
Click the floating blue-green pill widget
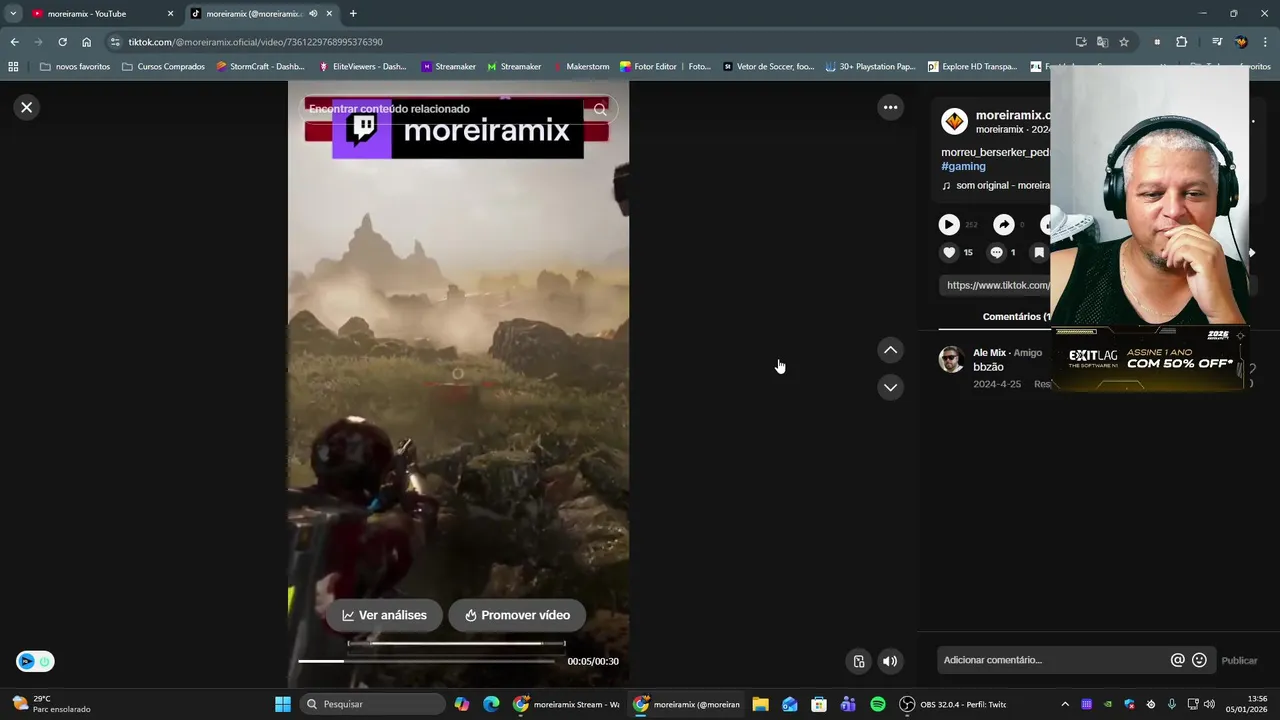click(x=35, y=661)
